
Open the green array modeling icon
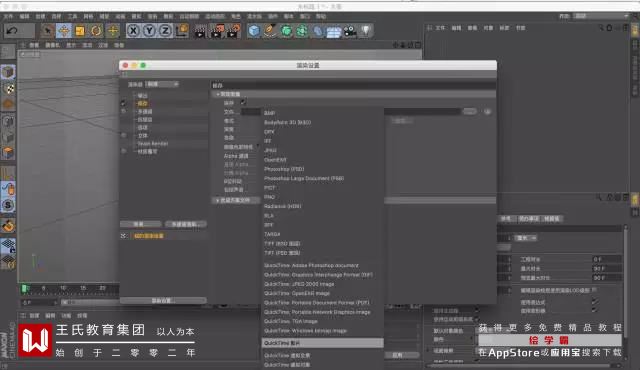pyautogui.click(x=302, y=31)
